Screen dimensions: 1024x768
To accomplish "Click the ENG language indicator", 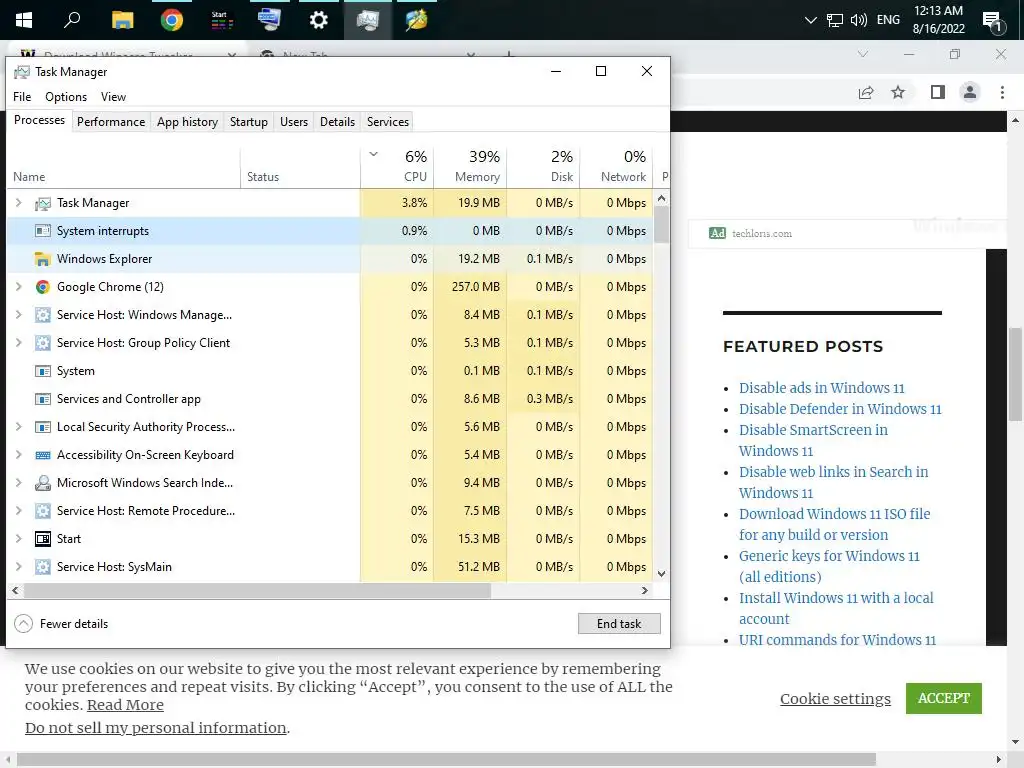I will click(x=888, y=20).
